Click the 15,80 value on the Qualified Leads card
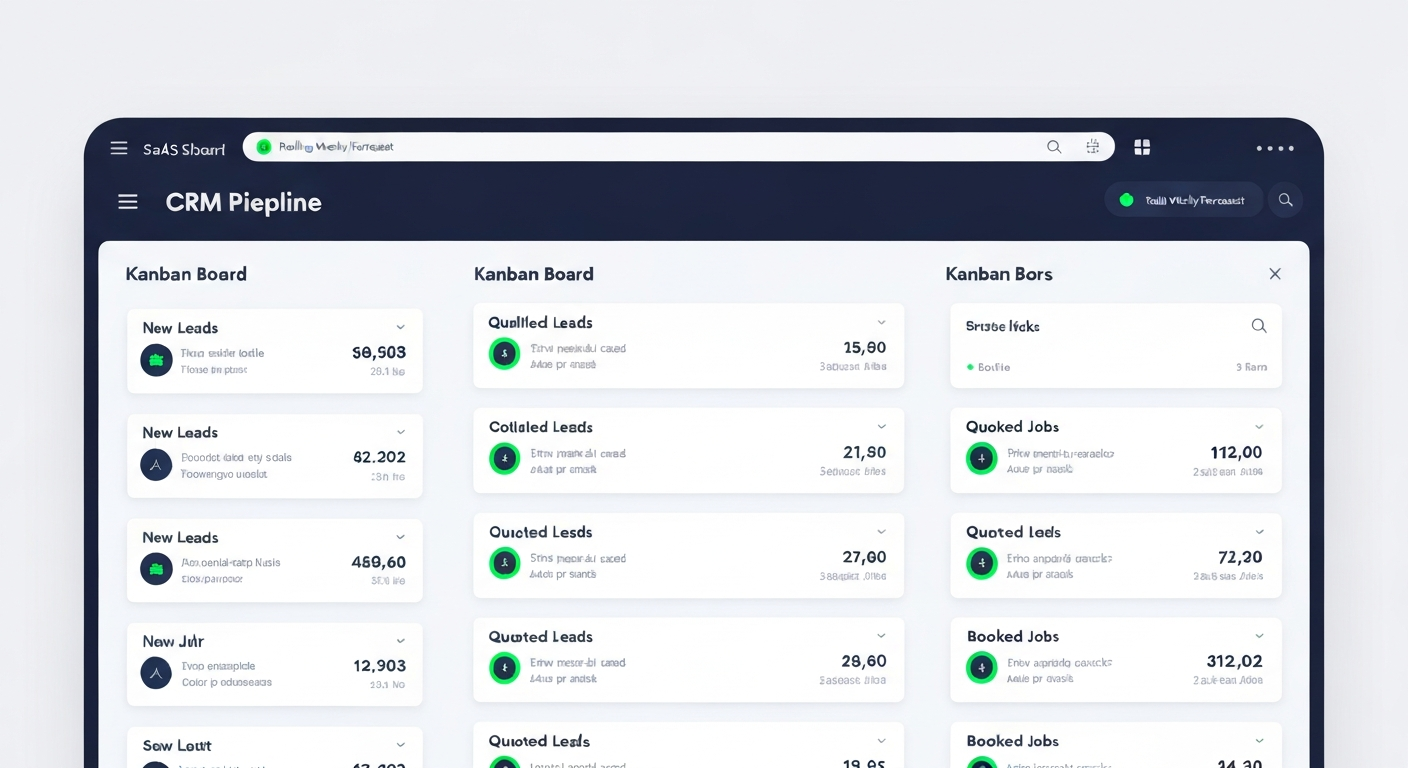This screenshot has height=768, width=1408. [x=865, y=348]
